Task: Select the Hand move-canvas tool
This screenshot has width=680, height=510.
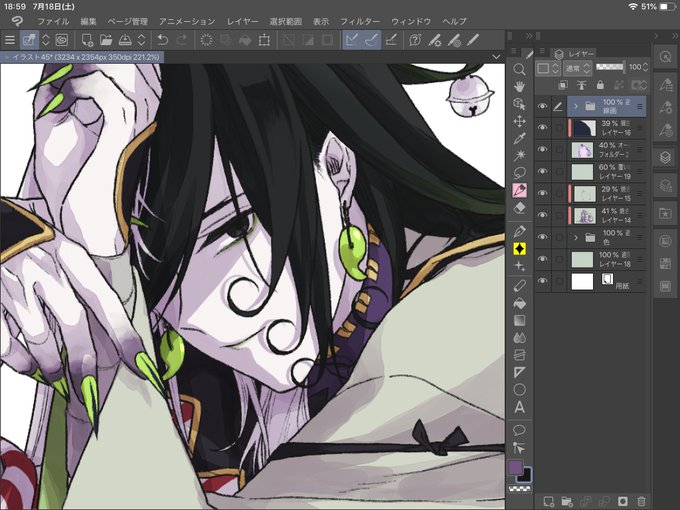Action: (x=519, y=87)
